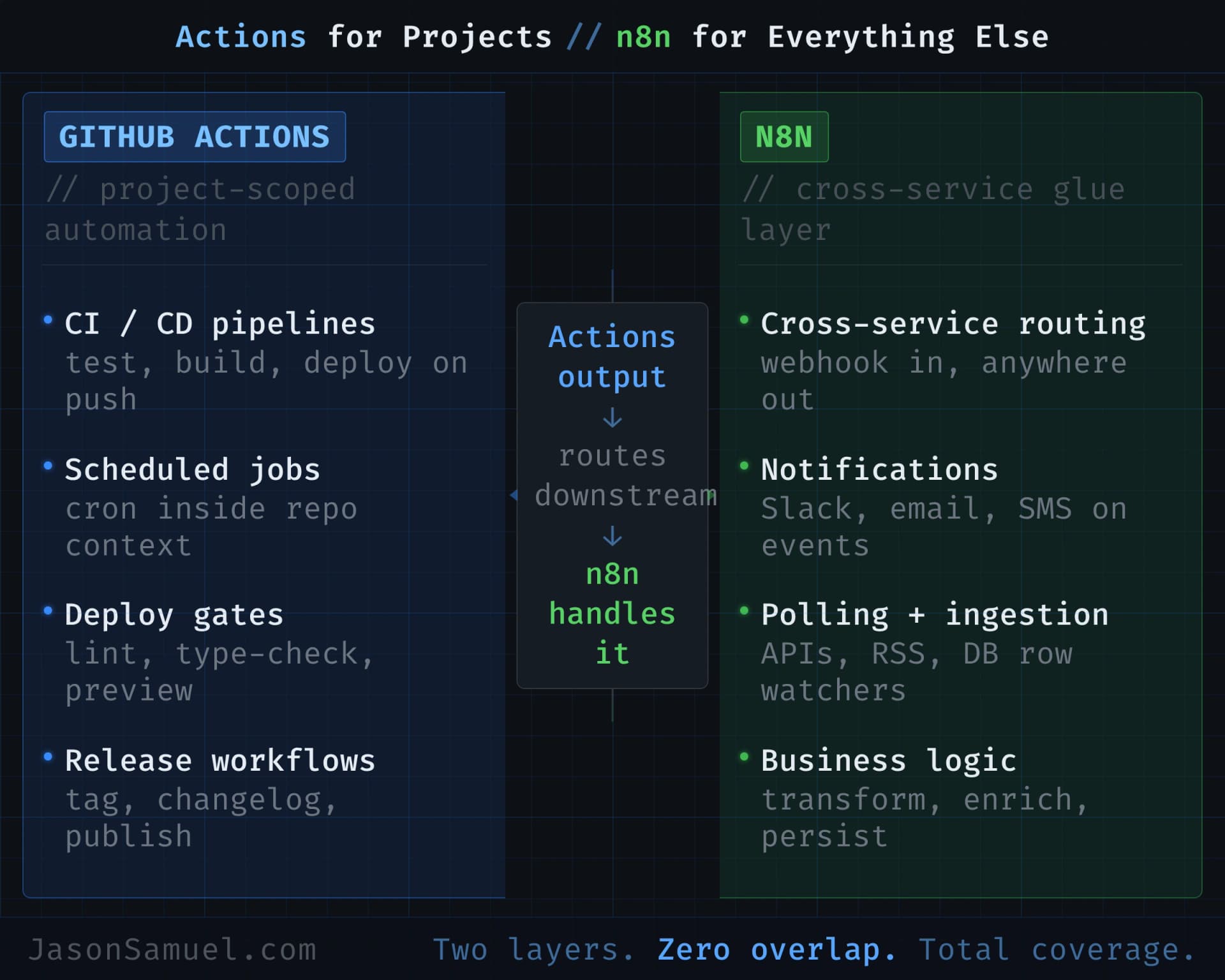Click the blue bullet beside 'Scheduled jobs'

coord(48,465)
